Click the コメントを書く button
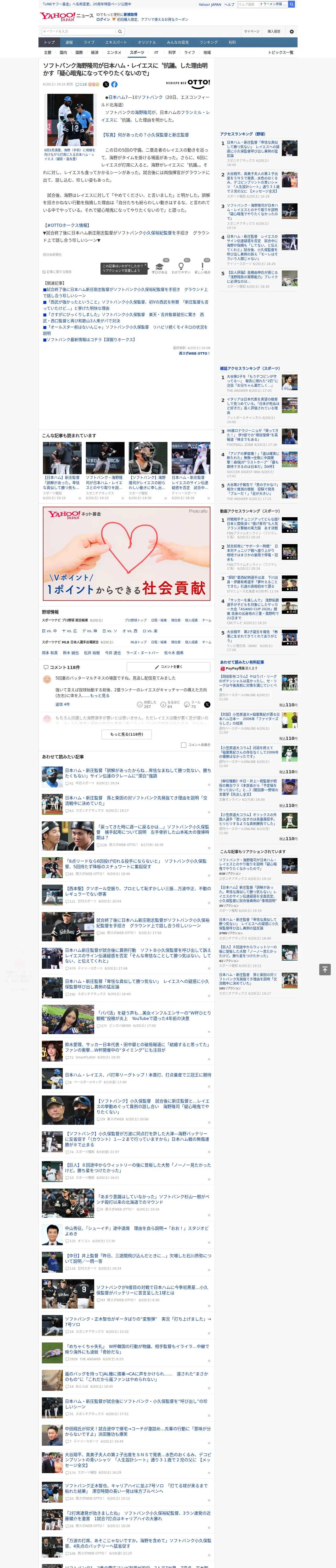 tap(168, 667)
